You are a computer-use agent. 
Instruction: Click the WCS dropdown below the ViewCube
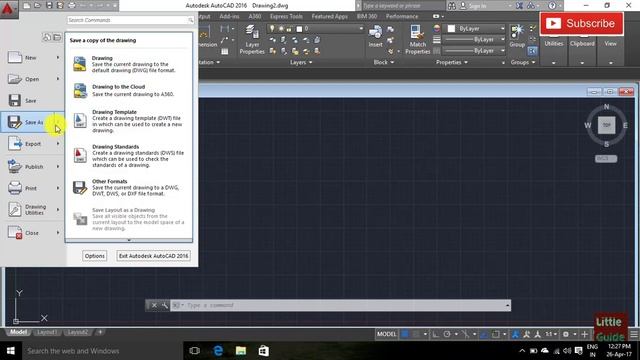click(x=606, y=158)
